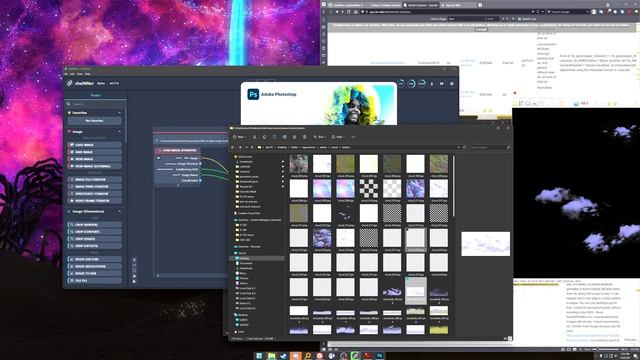Adjust the browser status bar zoom slider
This screenshot has width=640, height=360.
[604, 350]
